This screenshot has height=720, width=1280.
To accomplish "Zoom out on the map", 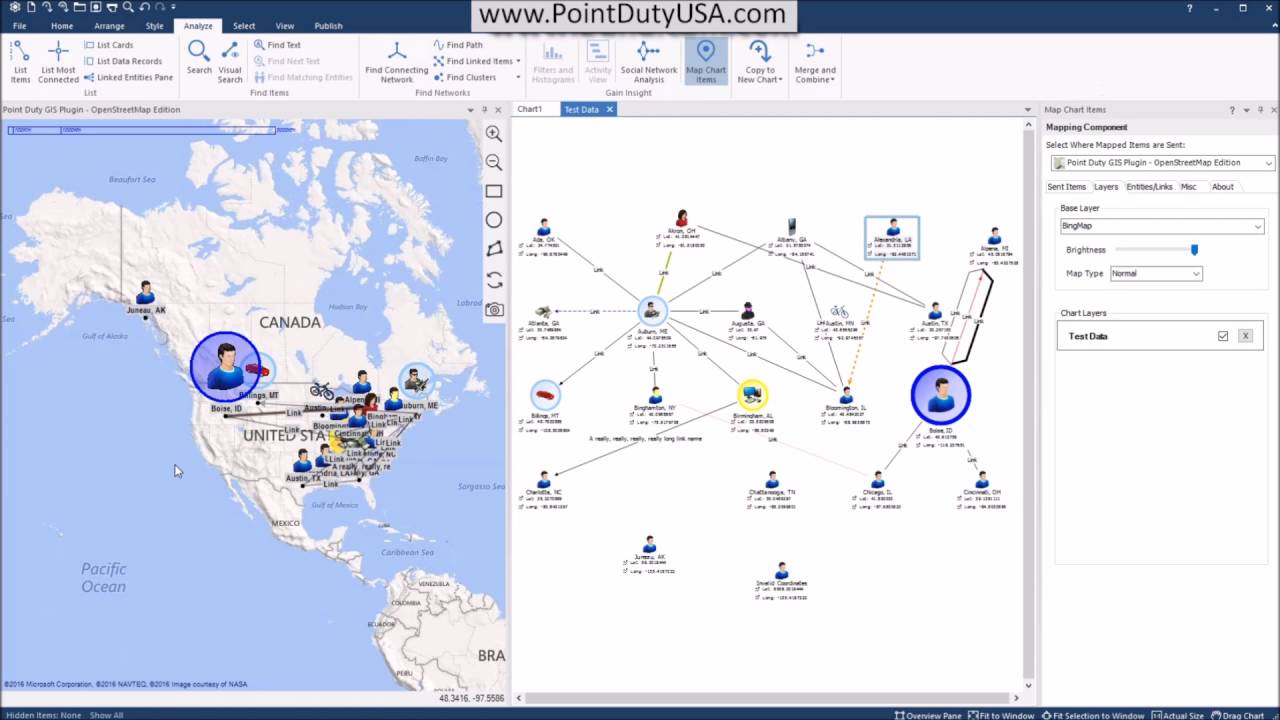I will coord(494,162).
